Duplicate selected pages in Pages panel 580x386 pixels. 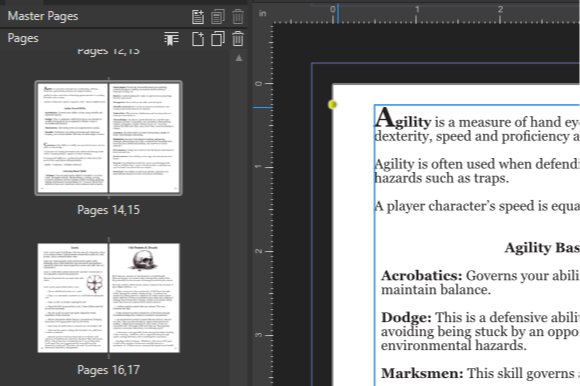[218, 38]
